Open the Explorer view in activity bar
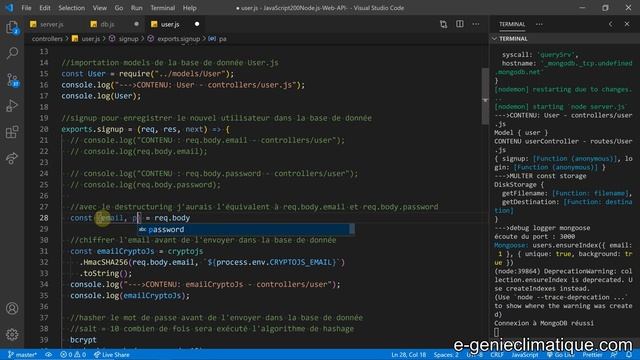This screenshot has height=360, width=640. [12, 28]
